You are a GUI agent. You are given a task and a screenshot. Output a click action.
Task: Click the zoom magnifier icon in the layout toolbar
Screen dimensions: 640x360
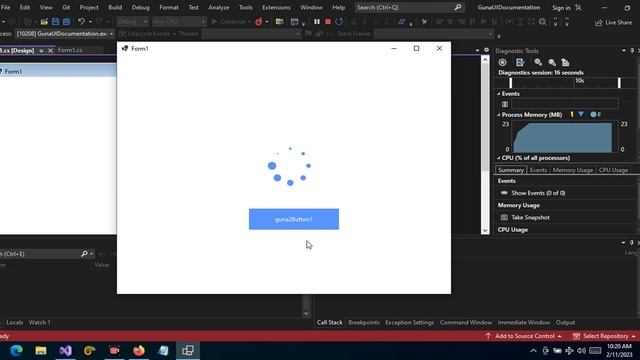click(x=542, y=22)
